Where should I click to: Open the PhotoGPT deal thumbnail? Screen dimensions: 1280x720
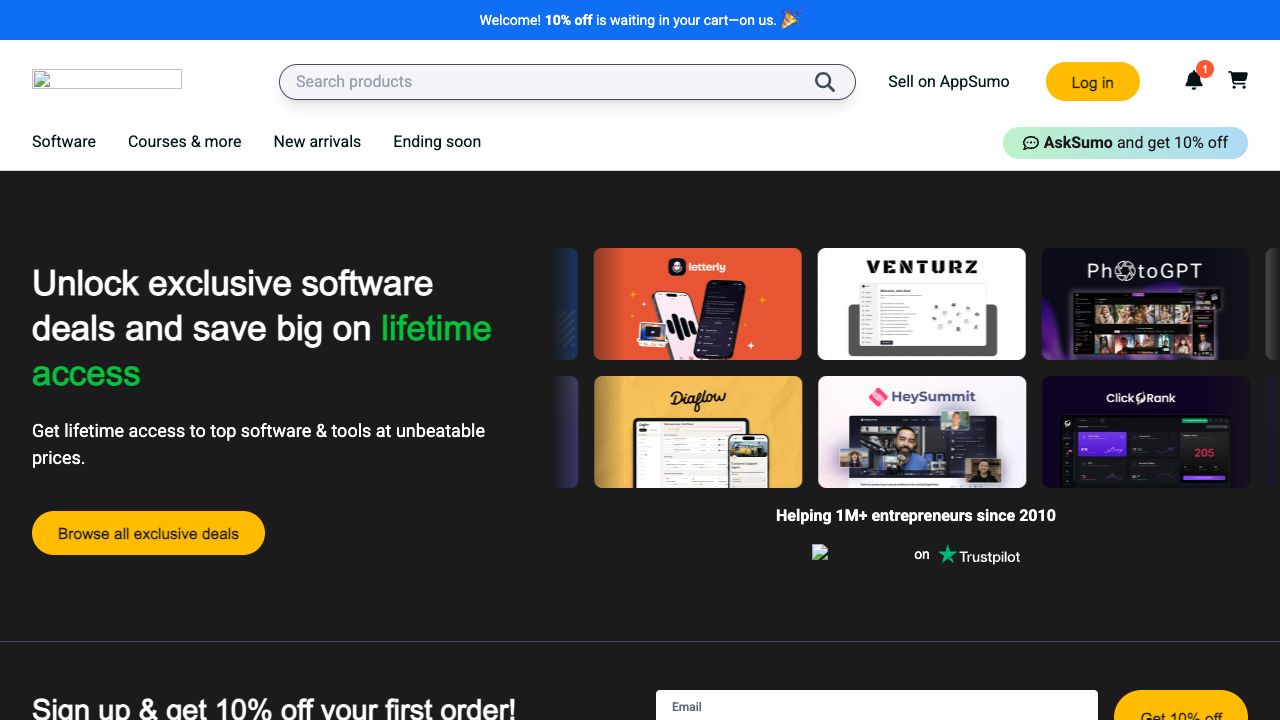point(1145,304)
